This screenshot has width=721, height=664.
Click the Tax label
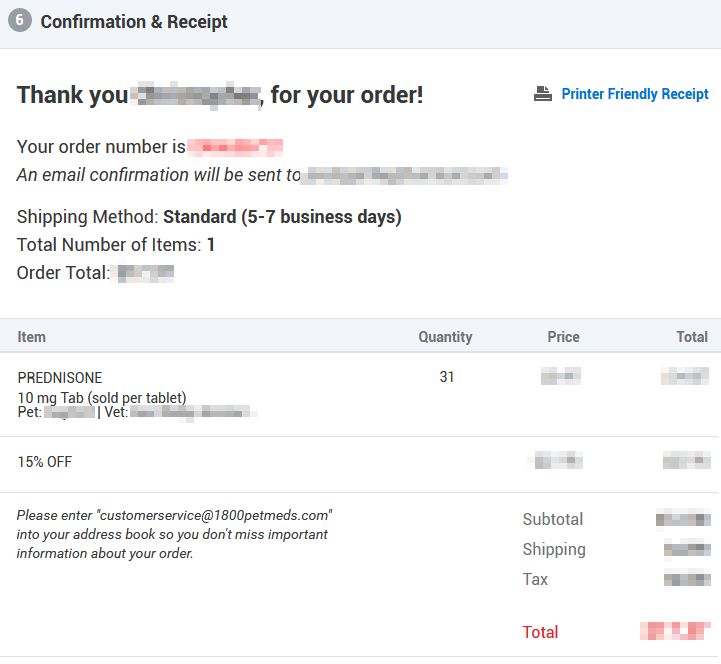(x=535, y=579)
